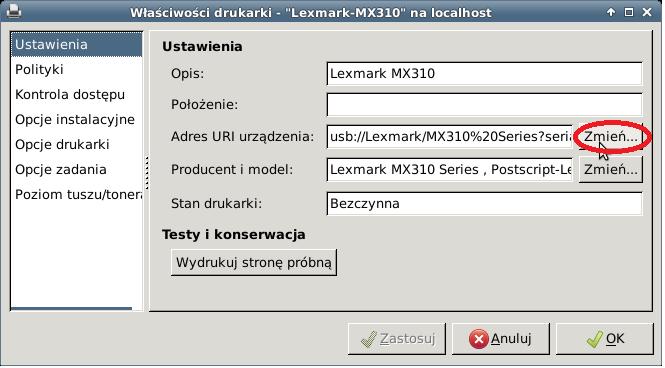Select the Ustawienia sidebar entry
The height and width of the screenshot is (368, 665).
[x=76, y=45]
